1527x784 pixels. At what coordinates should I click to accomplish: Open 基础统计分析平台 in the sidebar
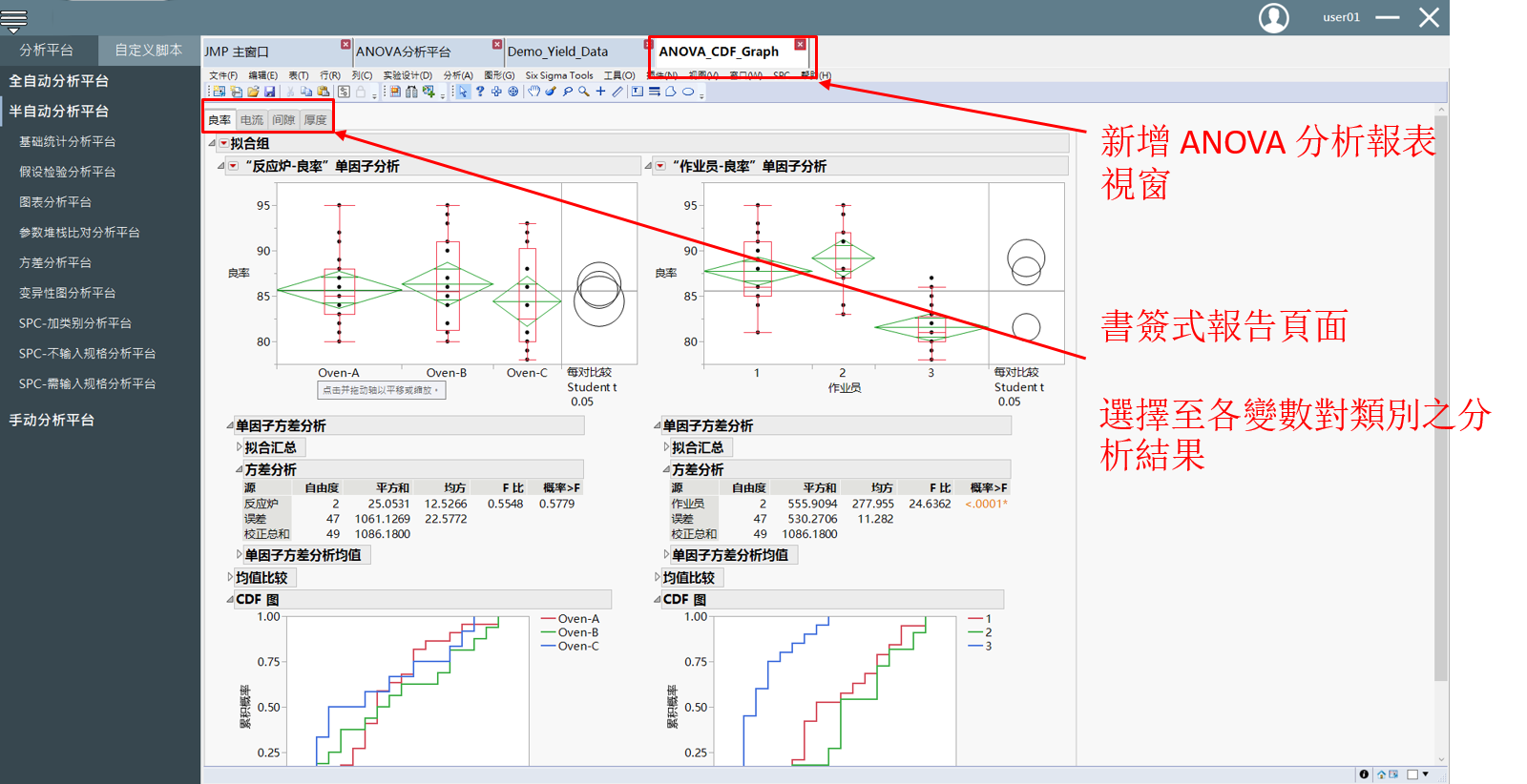[67, 141]
